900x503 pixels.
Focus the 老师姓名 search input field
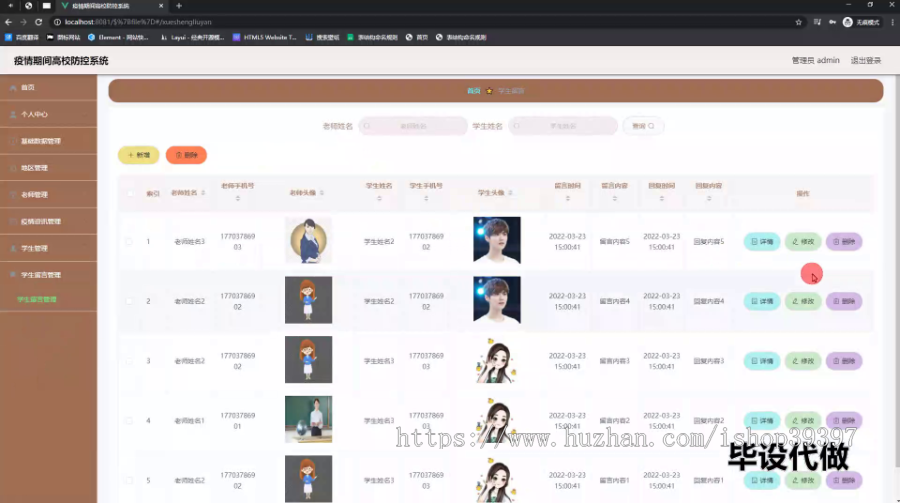[x=413, y=126]
